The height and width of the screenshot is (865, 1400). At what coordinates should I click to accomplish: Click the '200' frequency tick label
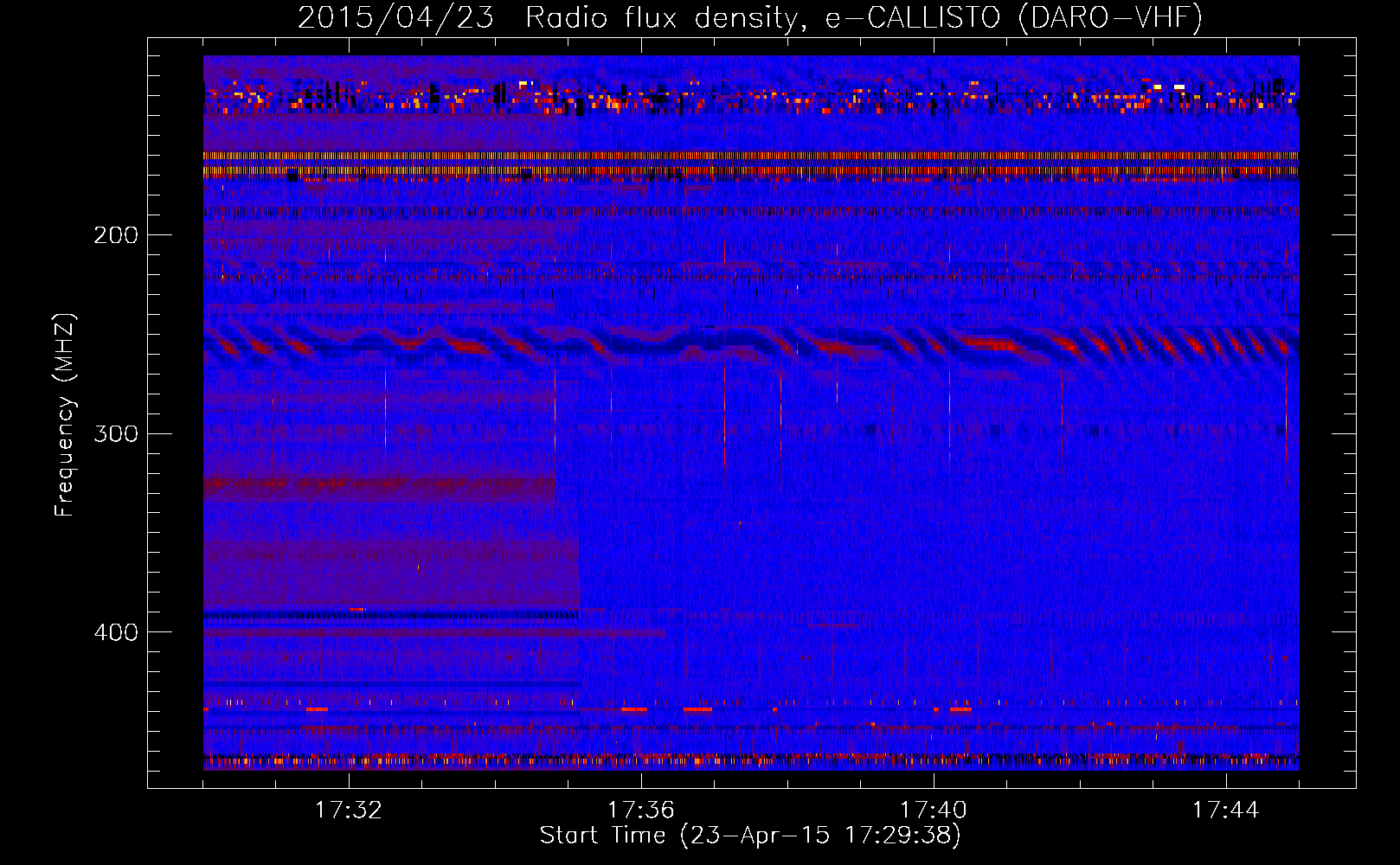click(x=116, y=235)
